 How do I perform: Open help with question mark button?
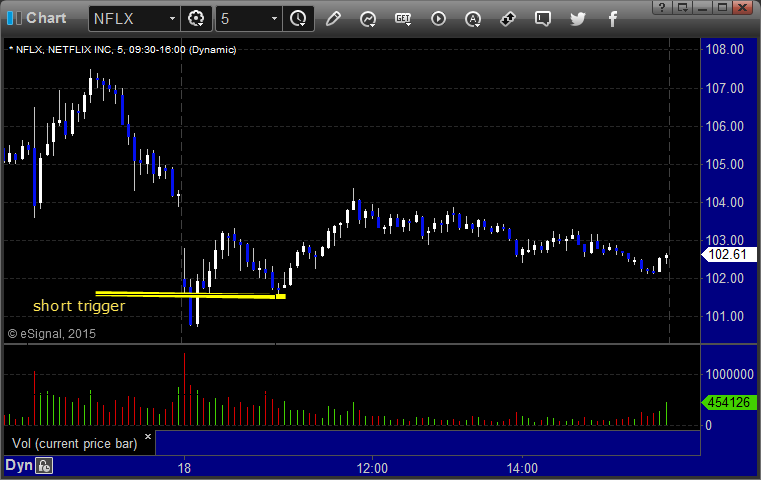tap(662, 7)
